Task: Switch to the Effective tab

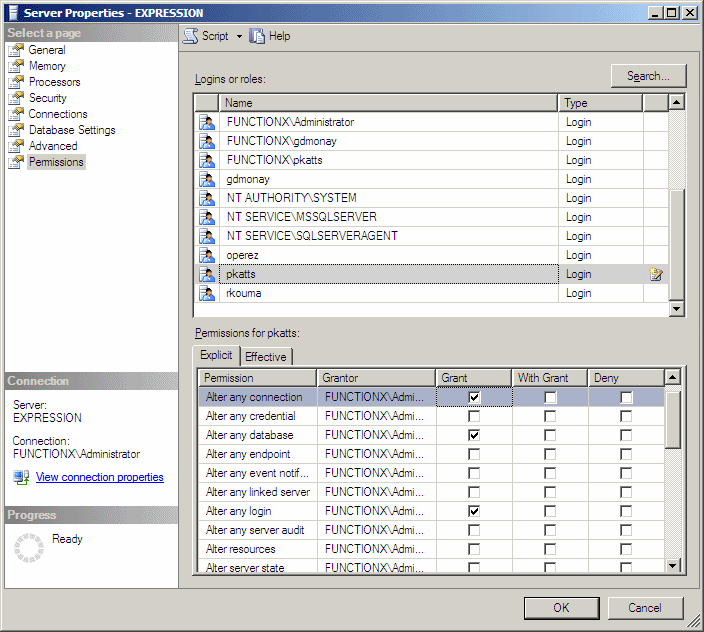Action: [266, 357]
